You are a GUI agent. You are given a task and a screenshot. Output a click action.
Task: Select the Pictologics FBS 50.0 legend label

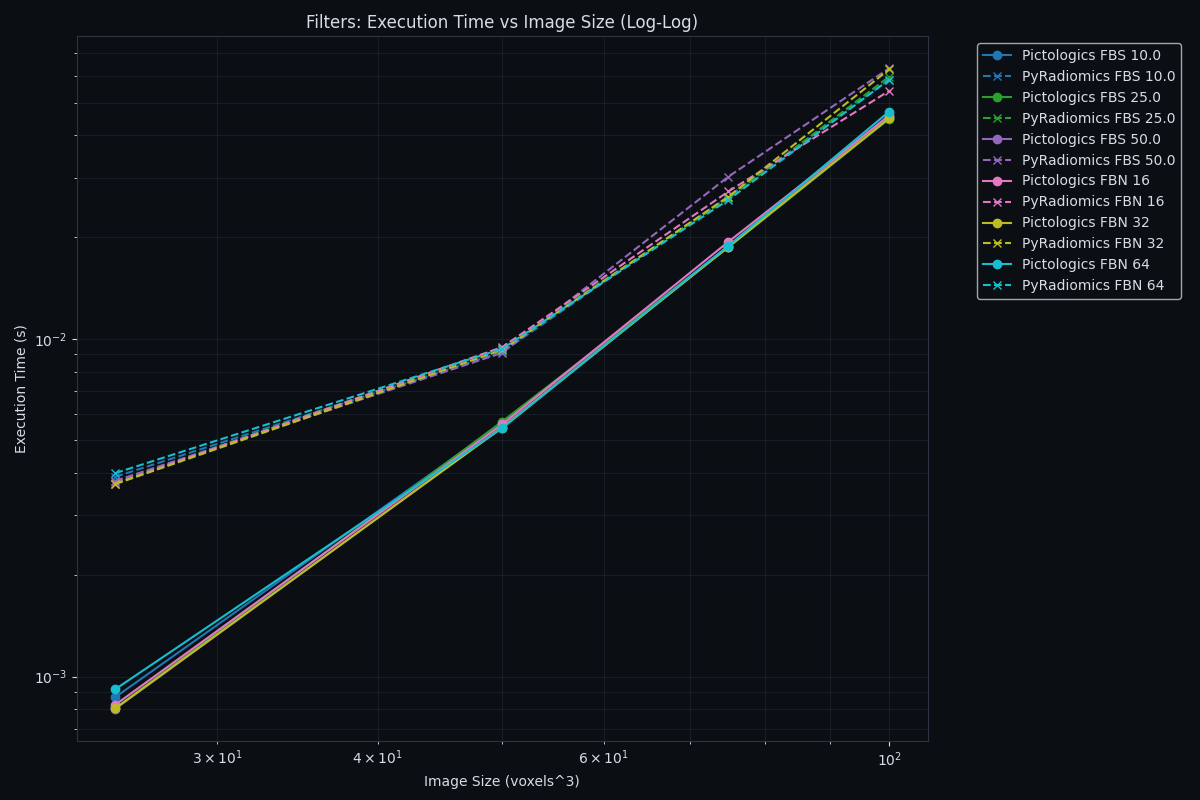(1091, 139)
